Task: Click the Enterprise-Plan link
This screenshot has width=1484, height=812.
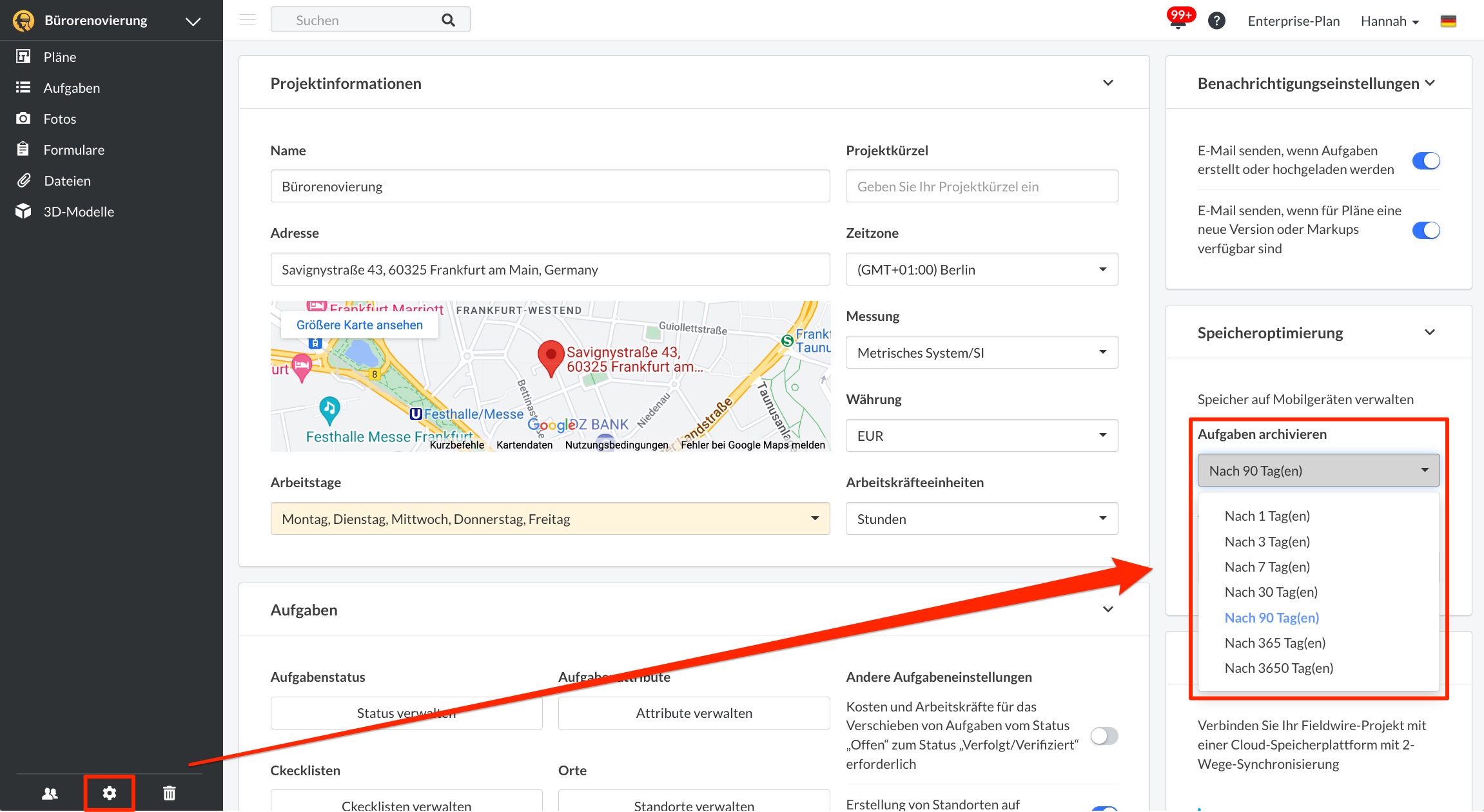Action: coord(1293,21)
